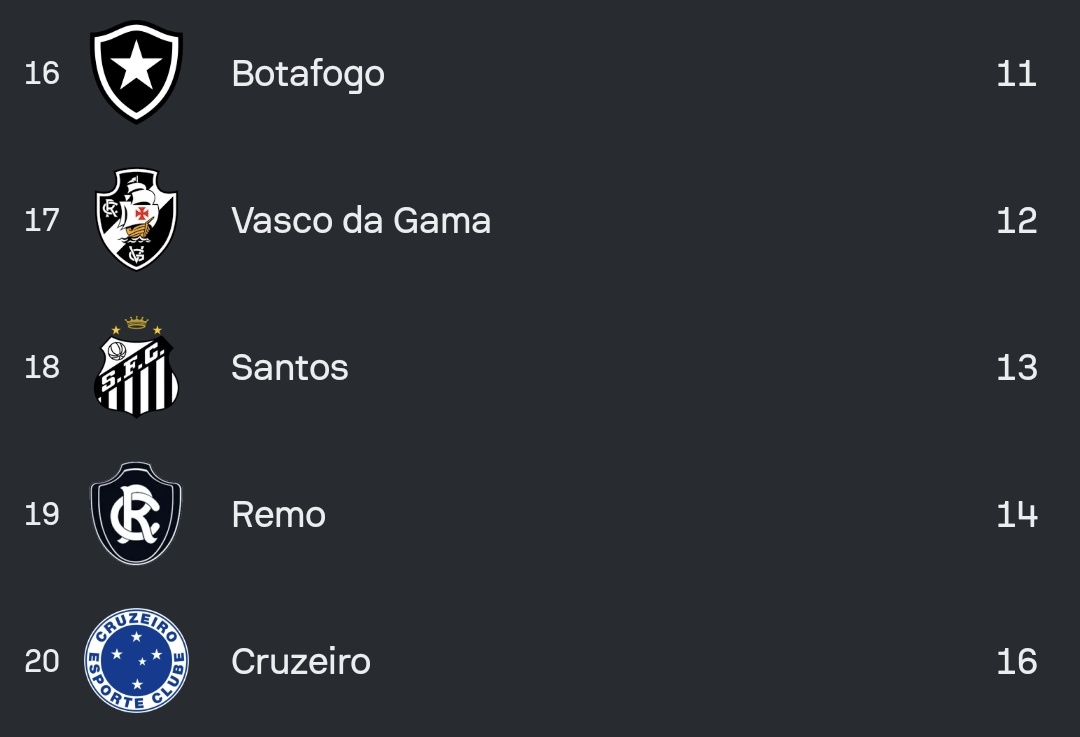Open the Santos team link
1080x737 pixels.
290,367
